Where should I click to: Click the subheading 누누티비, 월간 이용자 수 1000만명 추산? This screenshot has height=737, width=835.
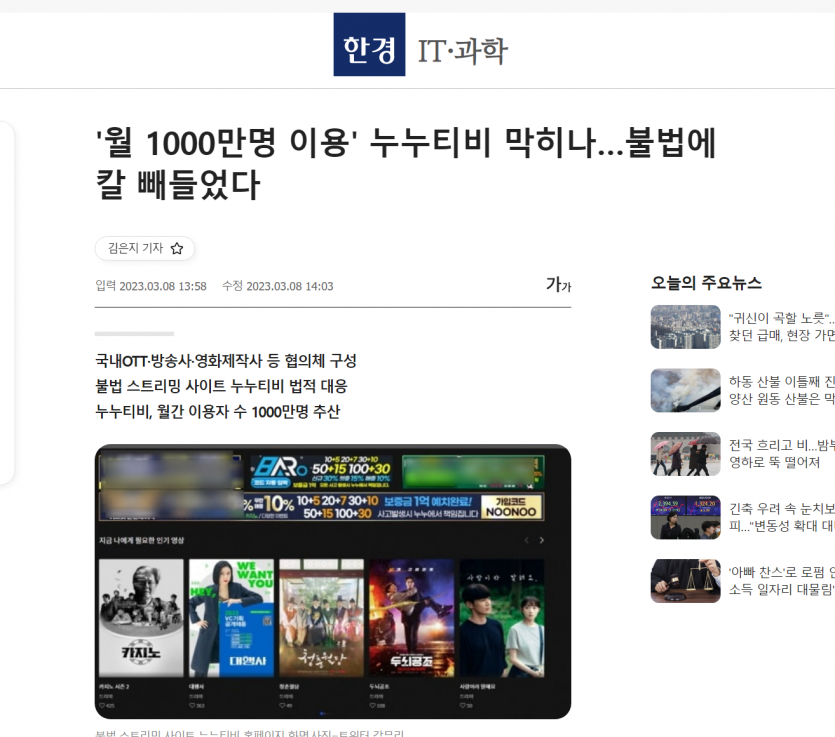click(217, 412)
